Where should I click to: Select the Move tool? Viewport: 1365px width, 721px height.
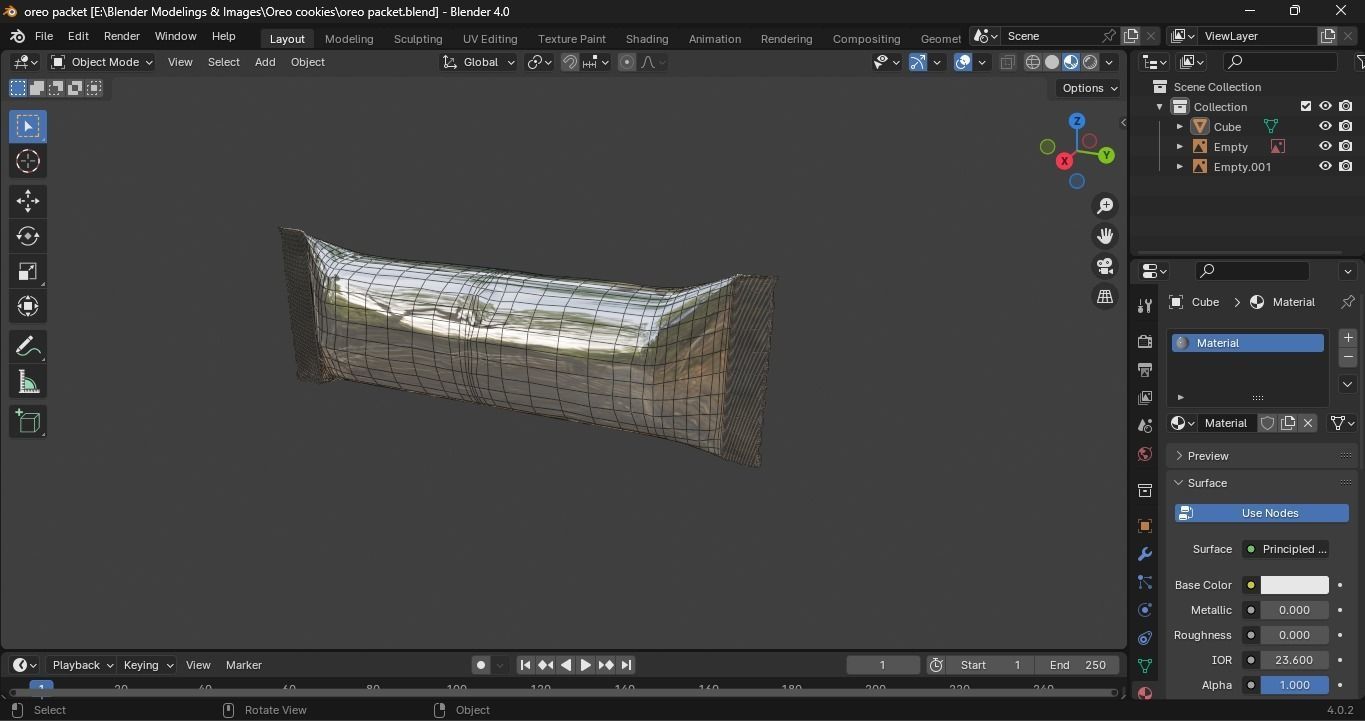coord(28,201)
